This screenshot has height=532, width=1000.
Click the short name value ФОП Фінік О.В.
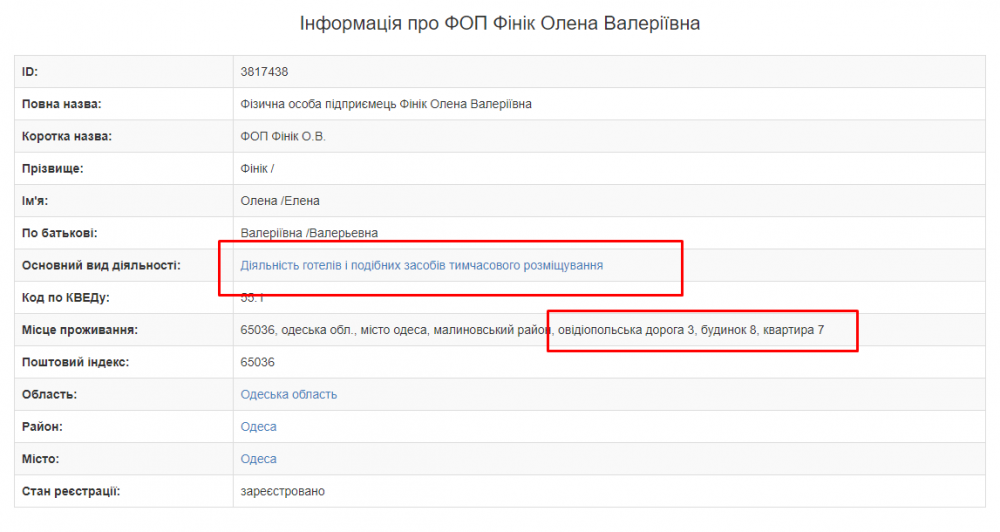pyautogui.click(x=283, y=136)
